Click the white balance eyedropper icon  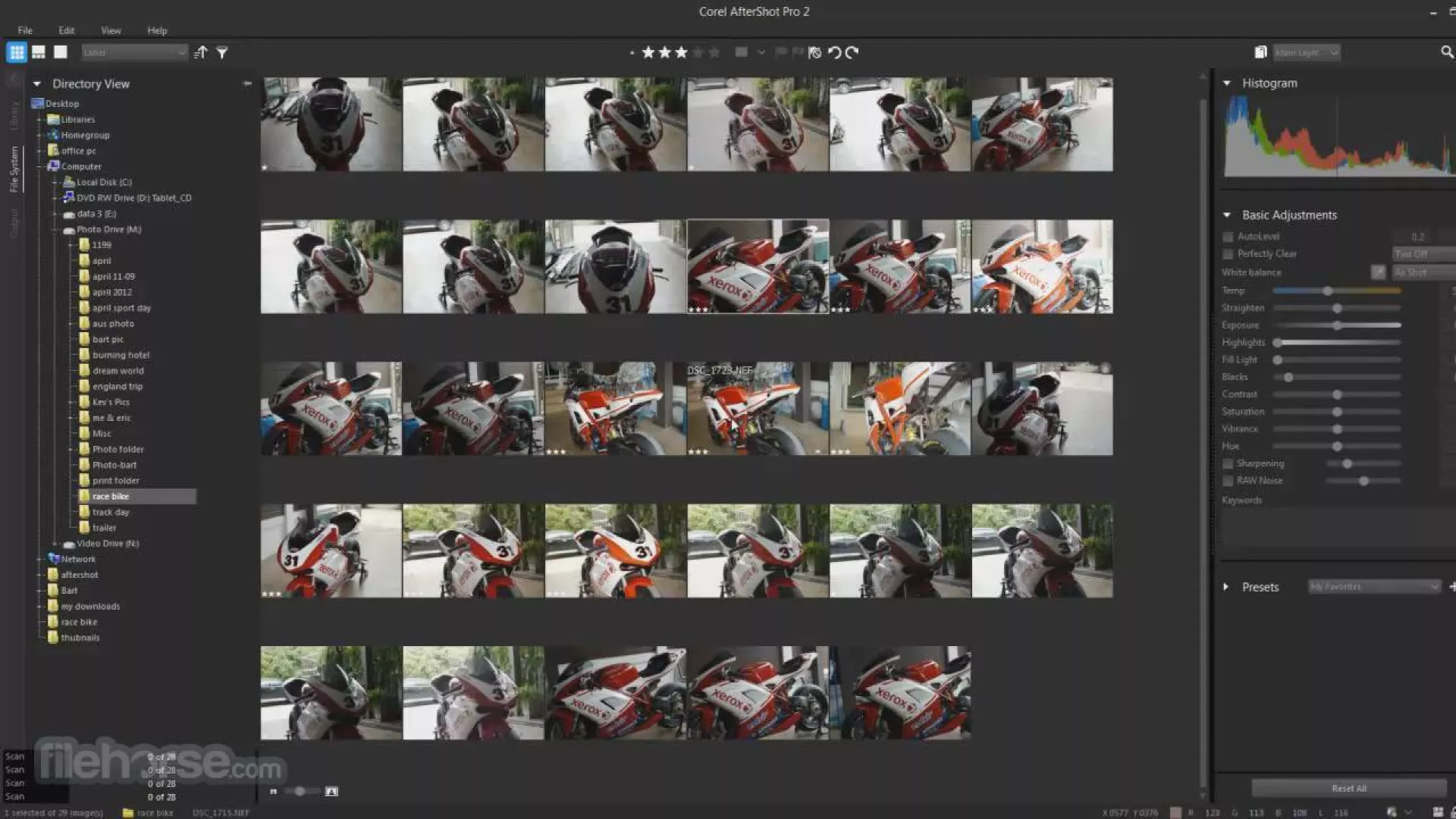(x=1378, y=272)
